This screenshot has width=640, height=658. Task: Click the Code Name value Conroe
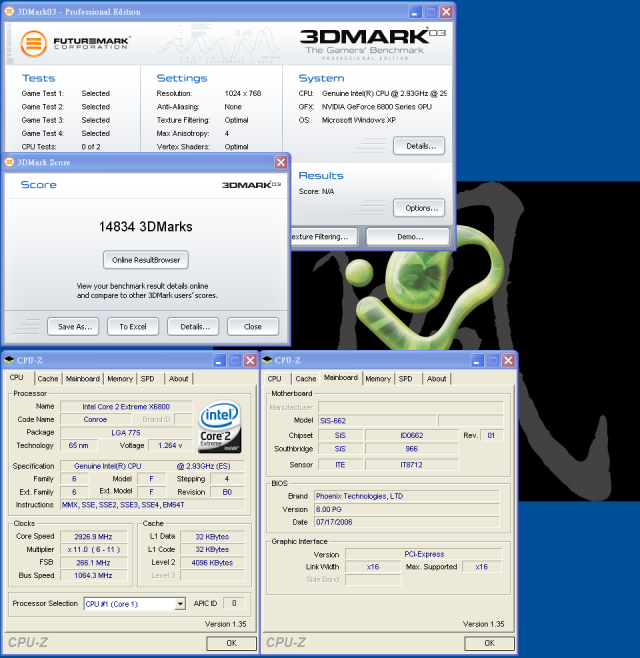click(x=95, y=419)
